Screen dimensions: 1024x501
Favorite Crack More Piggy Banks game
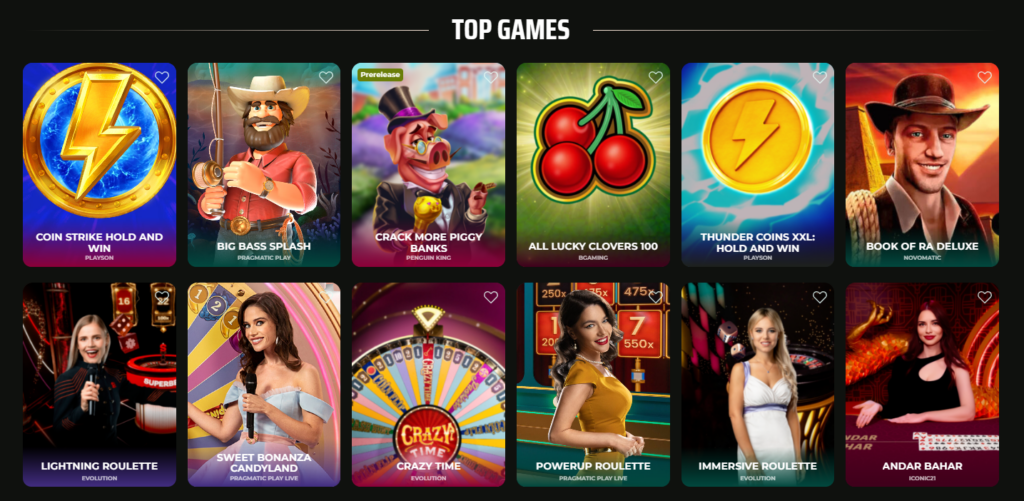(491, 77)
